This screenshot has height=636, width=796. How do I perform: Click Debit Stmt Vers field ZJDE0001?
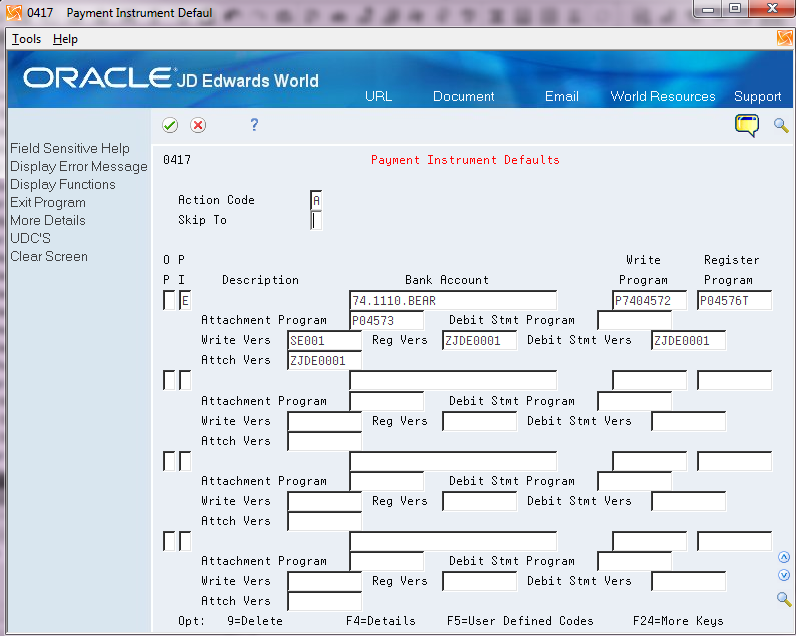point(688,340)
